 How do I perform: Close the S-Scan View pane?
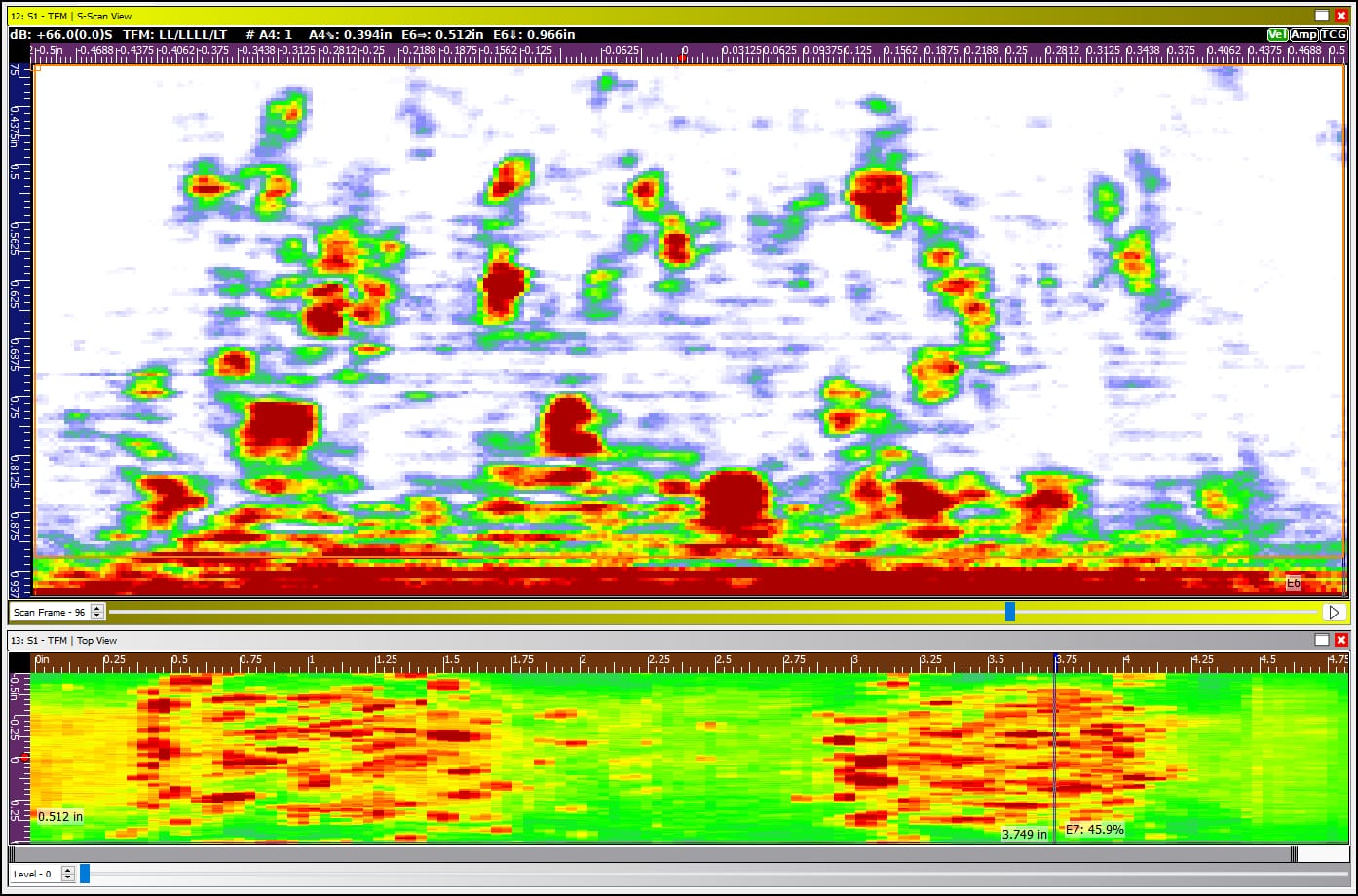(x=1341, y=16)
